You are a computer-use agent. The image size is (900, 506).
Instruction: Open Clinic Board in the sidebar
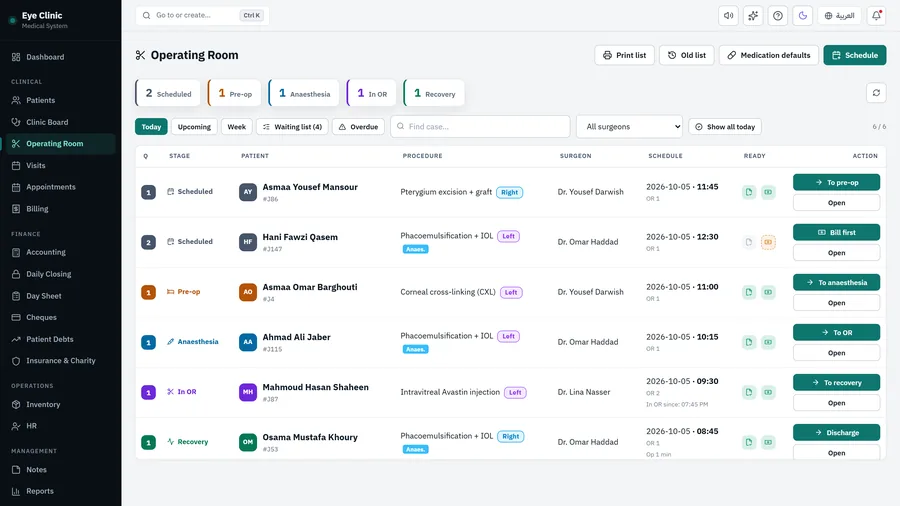click(x=60, y=122)
